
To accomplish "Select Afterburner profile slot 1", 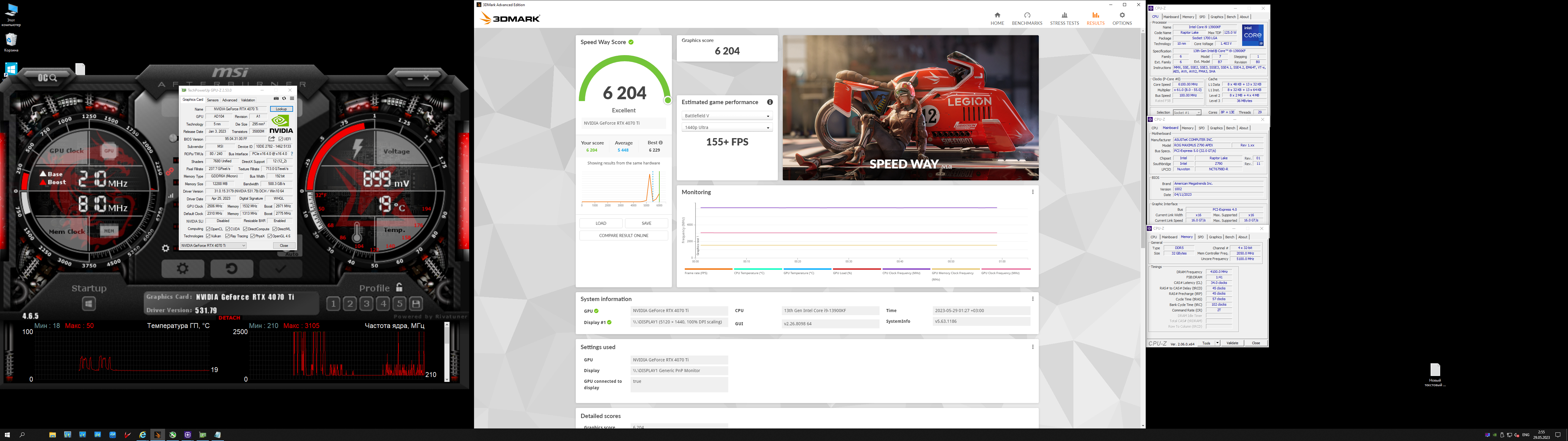I will tap(334, 303).
